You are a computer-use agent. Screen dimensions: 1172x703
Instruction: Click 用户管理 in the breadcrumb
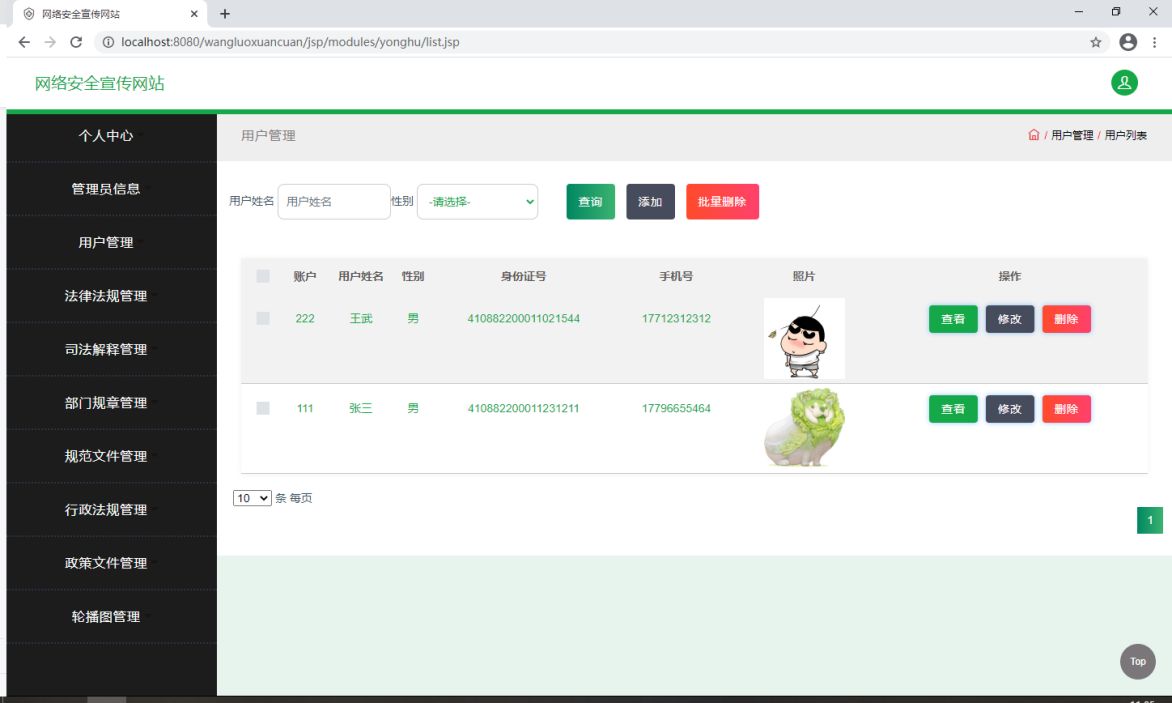coord(1072,135)
